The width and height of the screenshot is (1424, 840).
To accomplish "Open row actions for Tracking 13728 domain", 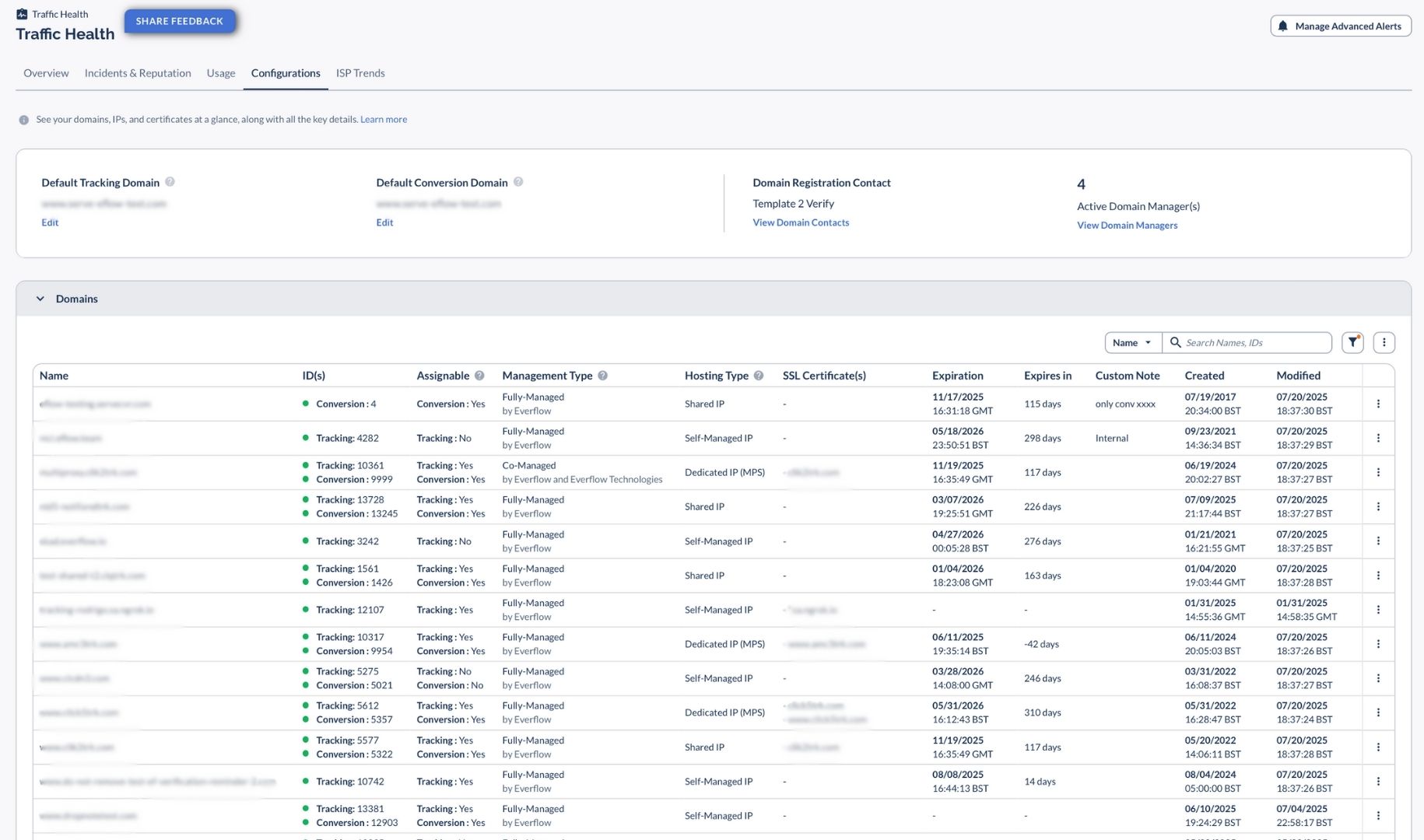I will 1378,506.
